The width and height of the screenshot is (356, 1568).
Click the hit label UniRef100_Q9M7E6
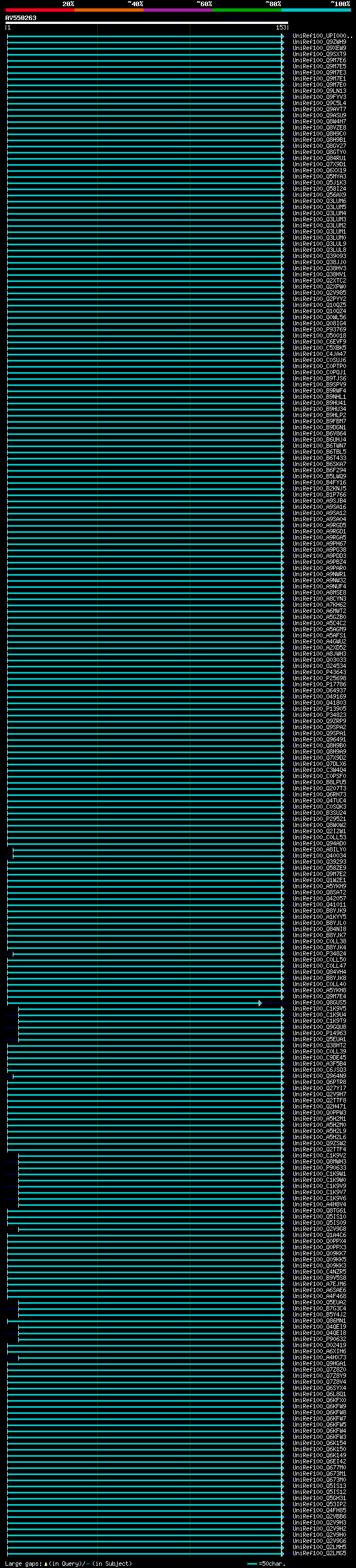pyautogui.click(x=319, y=61)
